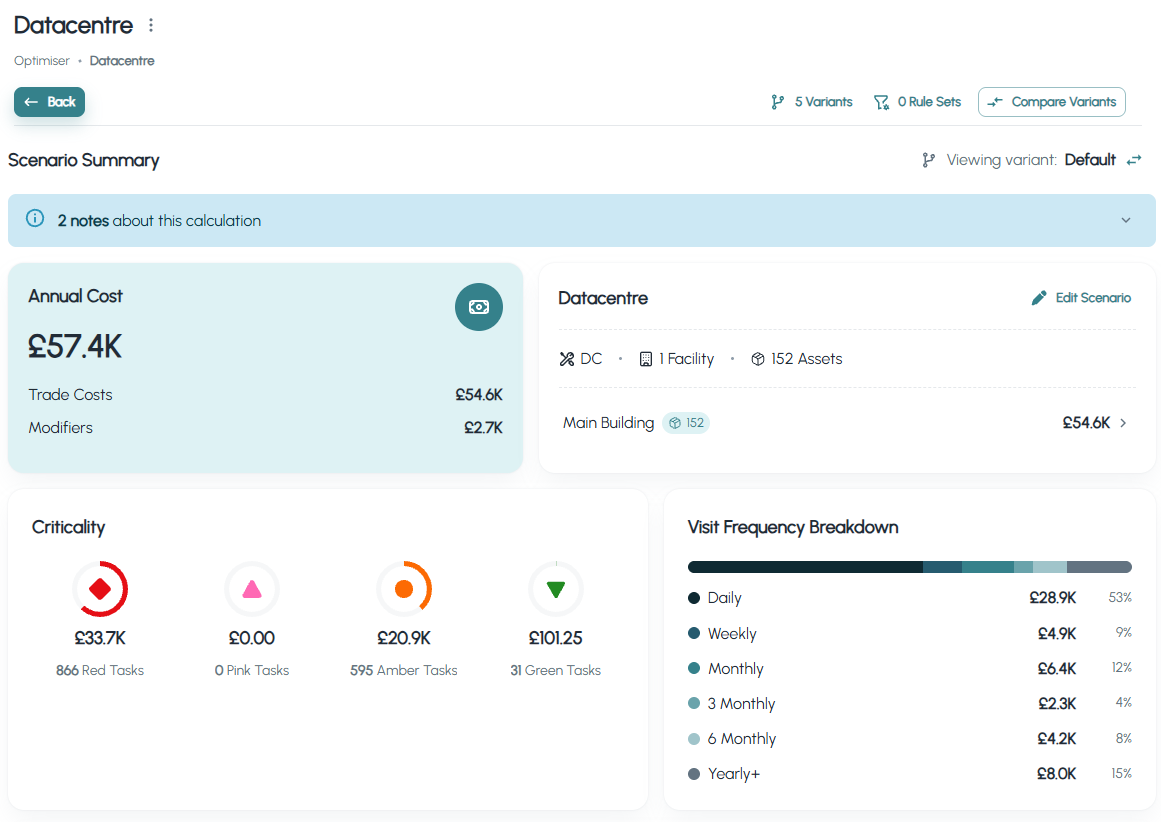1161x822 pixels.
Task: Select the Yearly+ row in frequency breakdown
Action: [x=909, y=774]
